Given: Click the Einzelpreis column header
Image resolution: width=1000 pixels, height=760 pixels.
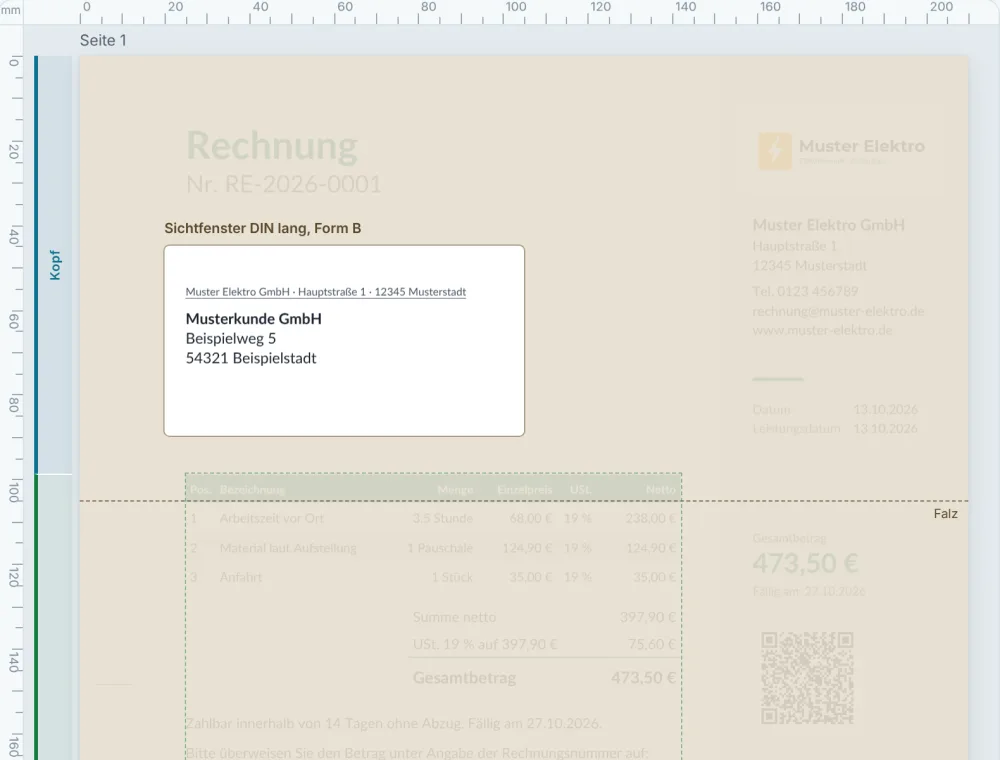Looking at the screenshot, I should (524, 490).
